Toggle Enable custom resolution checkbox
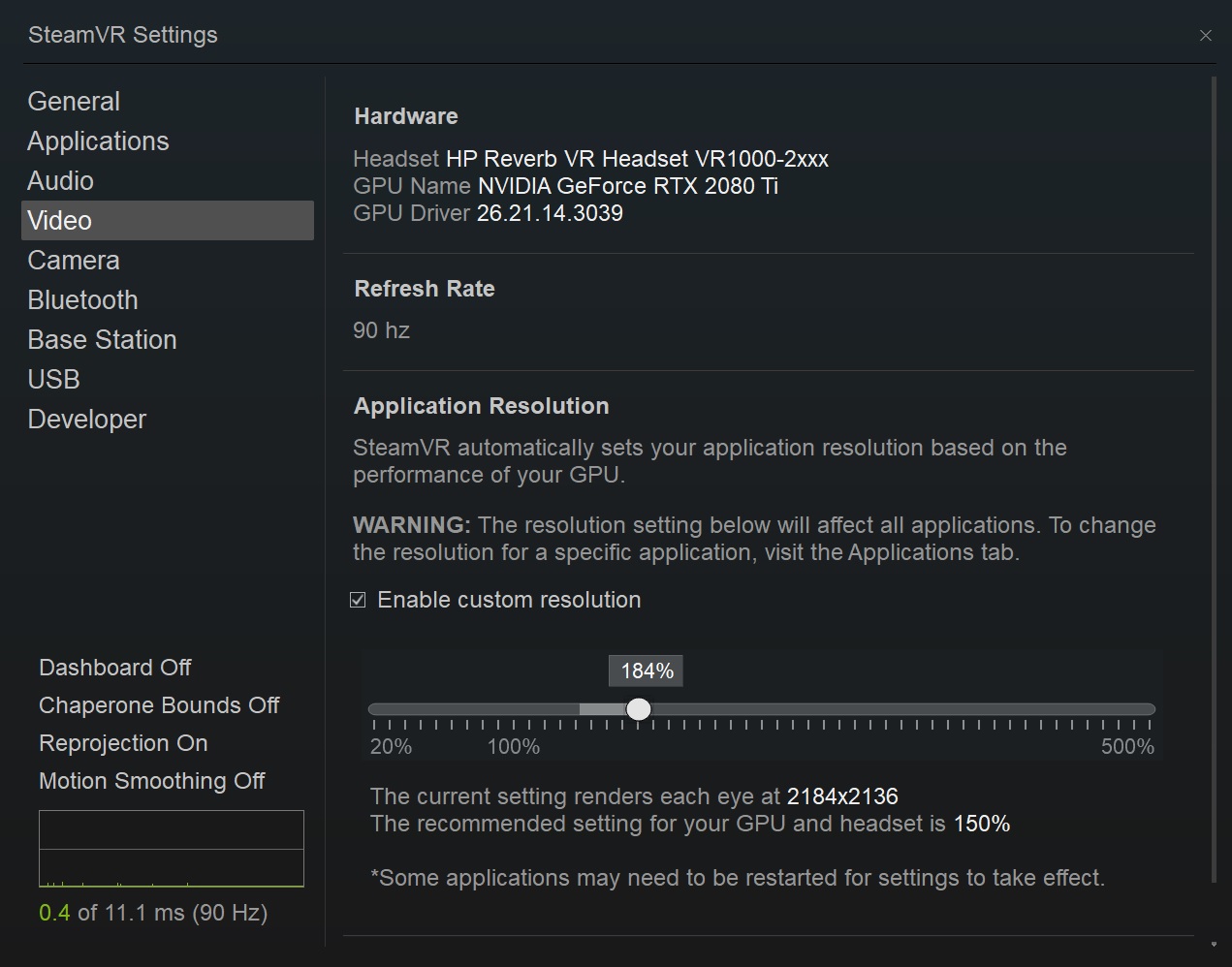The width and height of the screenshot is (1232, 967). (358, 600)
